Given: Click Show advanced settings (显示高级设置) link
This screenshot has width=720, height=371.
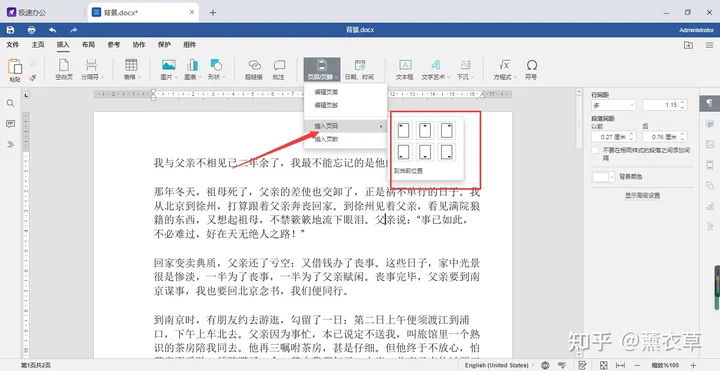Looking at the screenshot, I should point(642,196).
